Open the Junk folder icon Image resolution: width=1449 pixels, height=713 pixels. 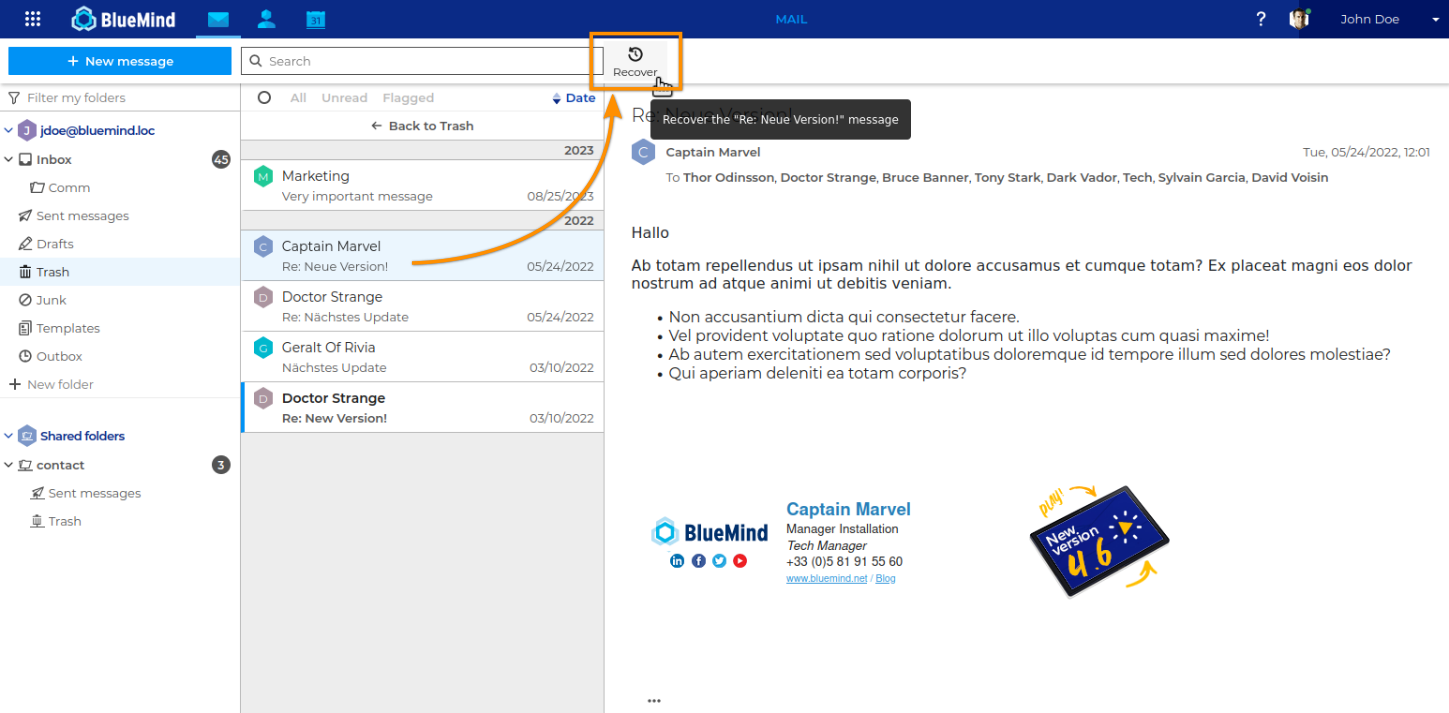(x=26, y=300)
